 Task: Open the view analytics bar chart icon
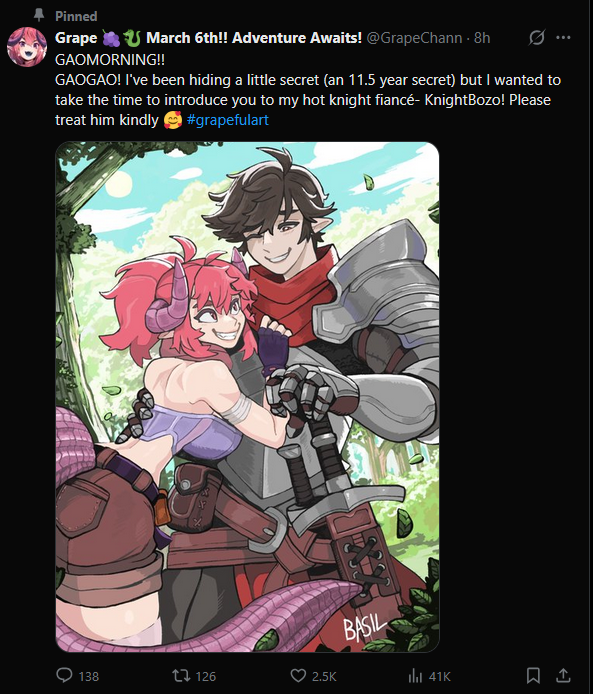(415, 676)
